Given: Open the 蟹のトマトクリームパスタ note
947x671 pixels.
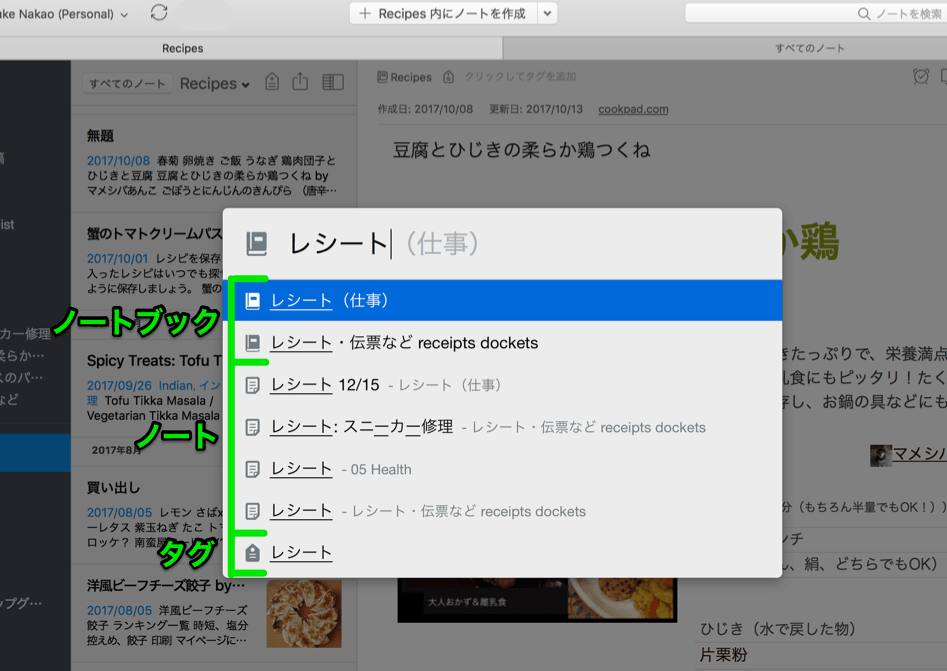Looking at the screenshot, I should (147, 260).
